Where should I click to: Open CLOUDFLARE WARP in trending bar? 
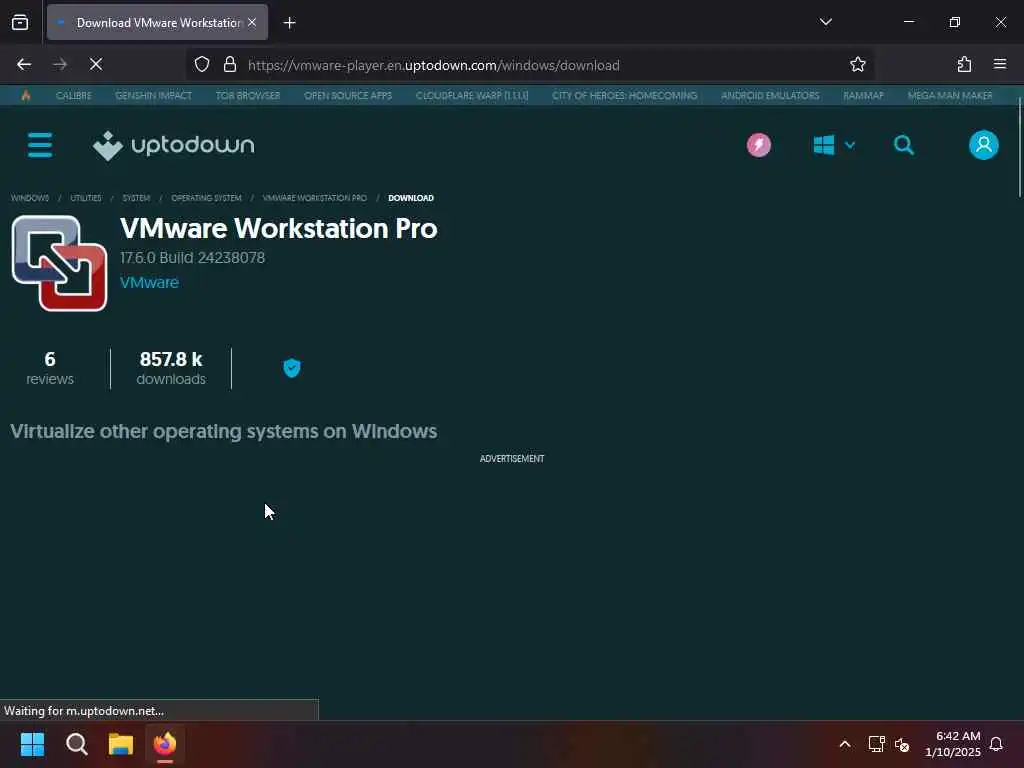472,96
